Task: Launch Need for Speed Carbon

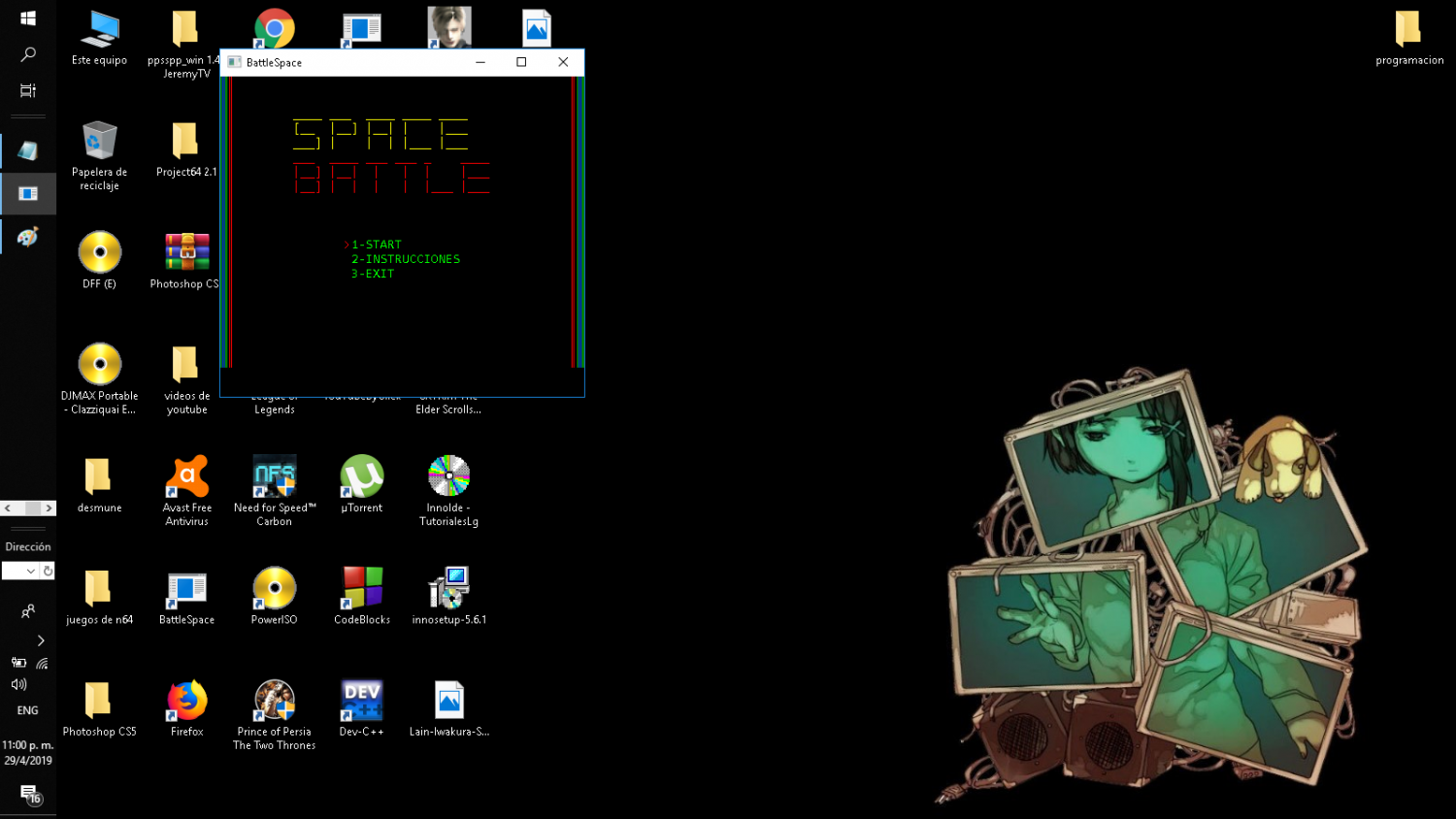Action: [x=274, y=490]
